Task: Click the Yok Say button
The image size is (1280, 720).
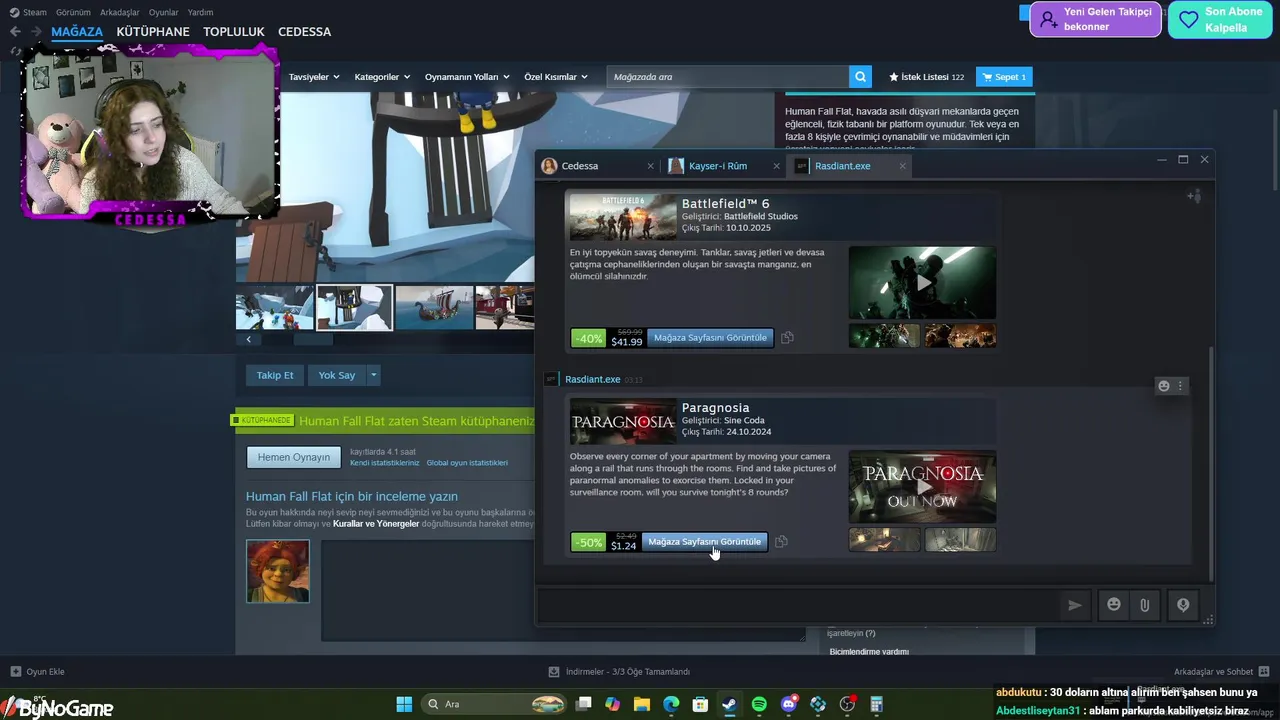Action: [337, 375]
